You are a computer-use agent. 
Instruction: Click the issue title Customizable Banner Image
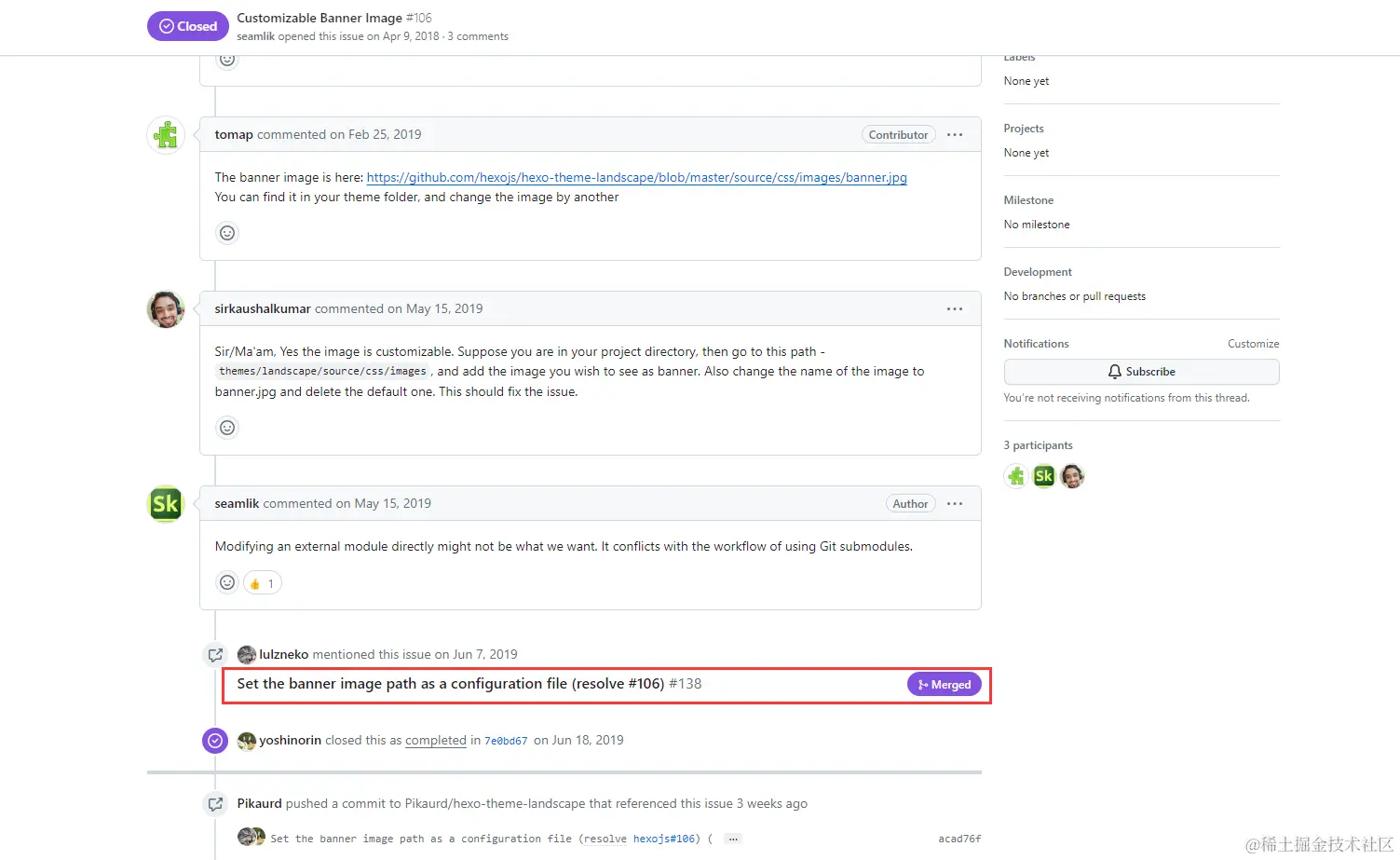coord(319,18)
